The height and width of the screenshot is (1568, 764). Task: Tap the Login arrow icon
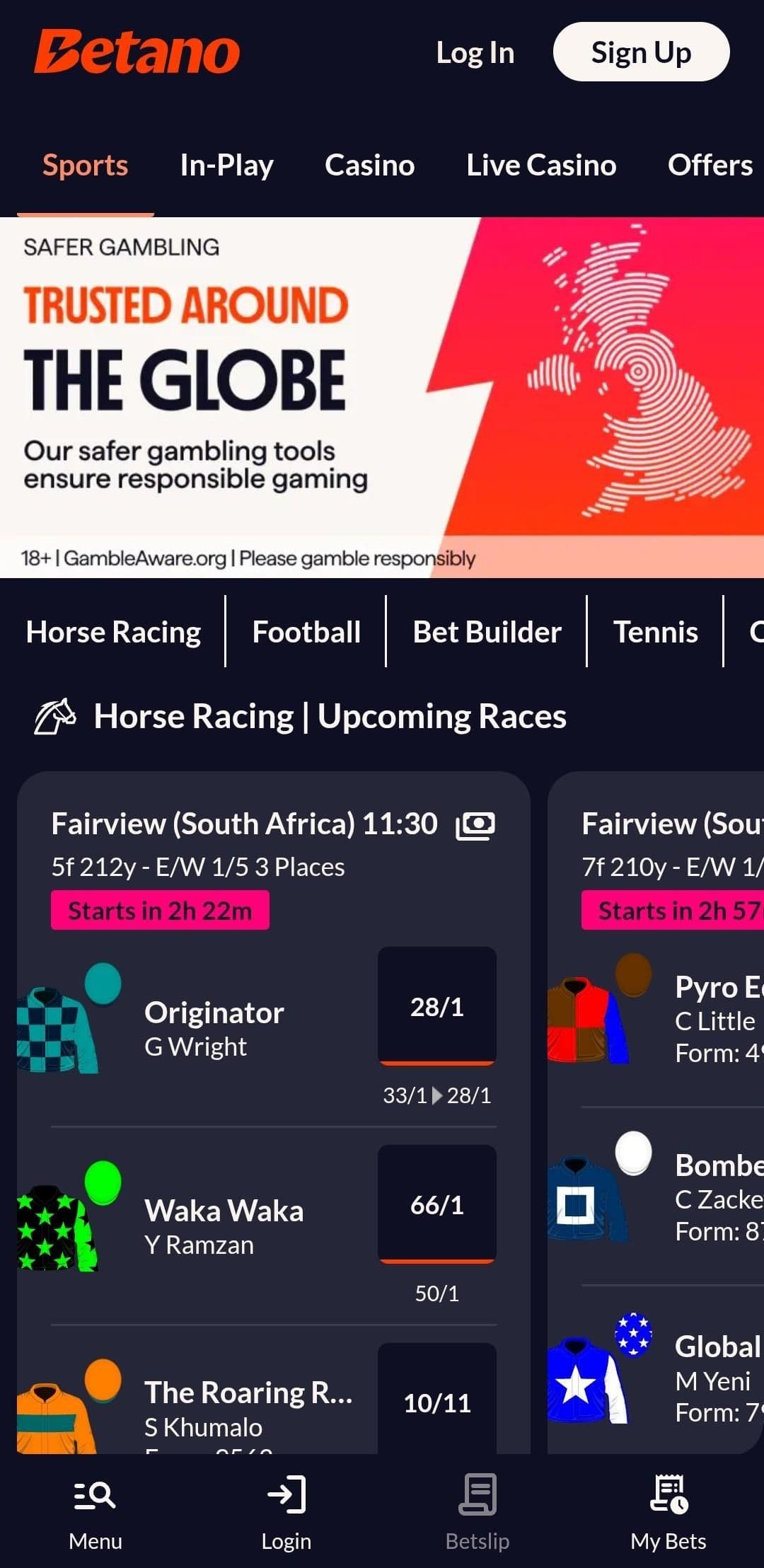tap(286, 1494)
